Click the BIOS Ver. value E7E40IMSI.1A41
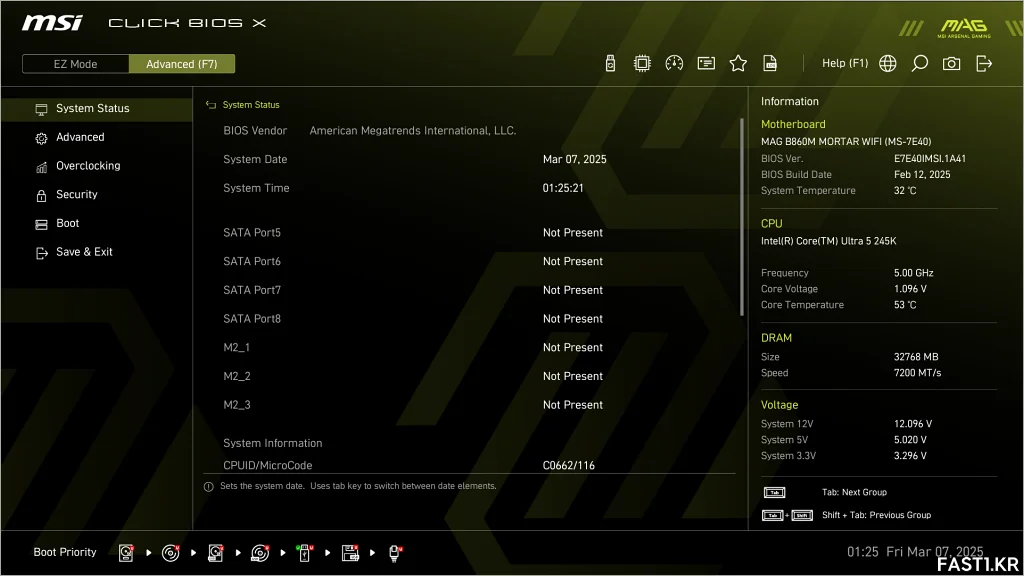 (930, 159)
